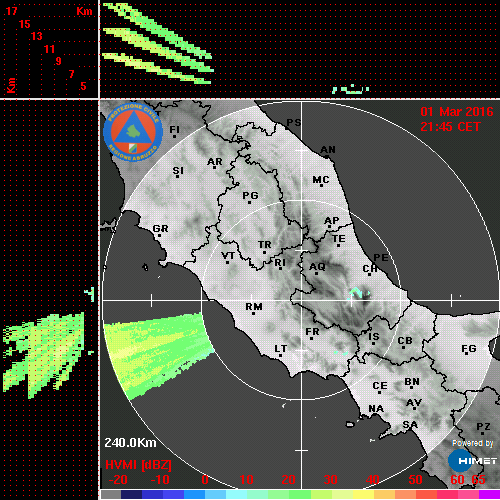The height and width of the screenshot is (500, 500).
Task: Select the time stamp '21:45 CET'
Action: tap(450, 127)
